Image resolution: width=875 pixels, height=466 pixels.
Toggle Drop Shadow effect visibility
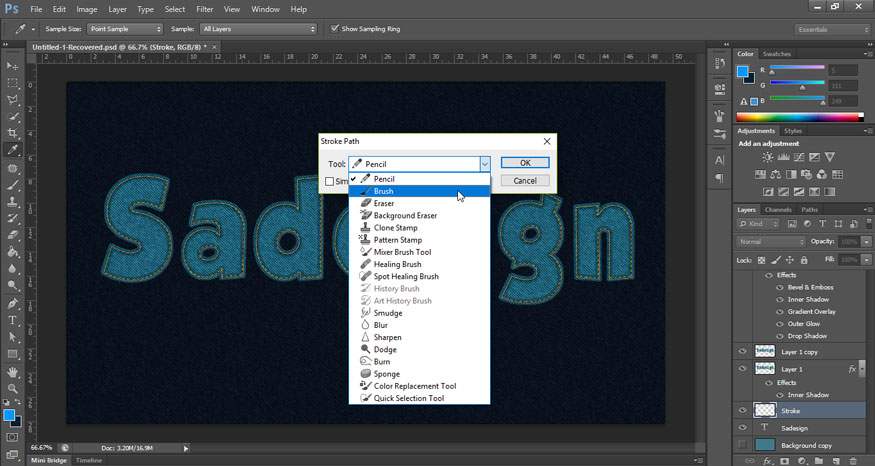[780, 336]
